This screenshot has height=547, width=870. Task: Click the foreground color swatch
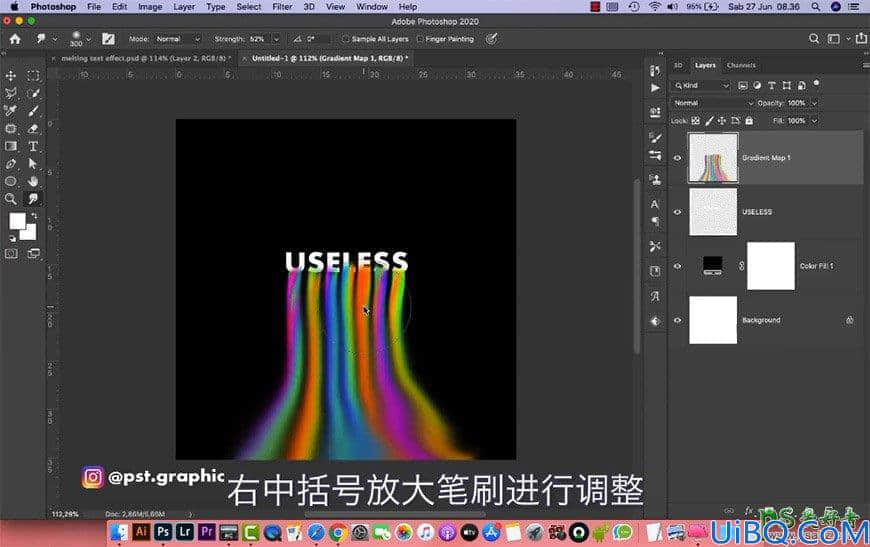coord(17,221)
